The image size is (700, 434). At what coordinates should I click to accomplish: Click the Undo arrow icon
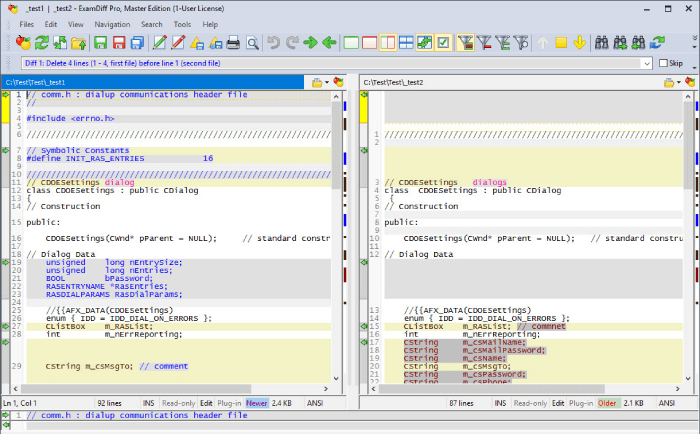(x=273, y=43)
